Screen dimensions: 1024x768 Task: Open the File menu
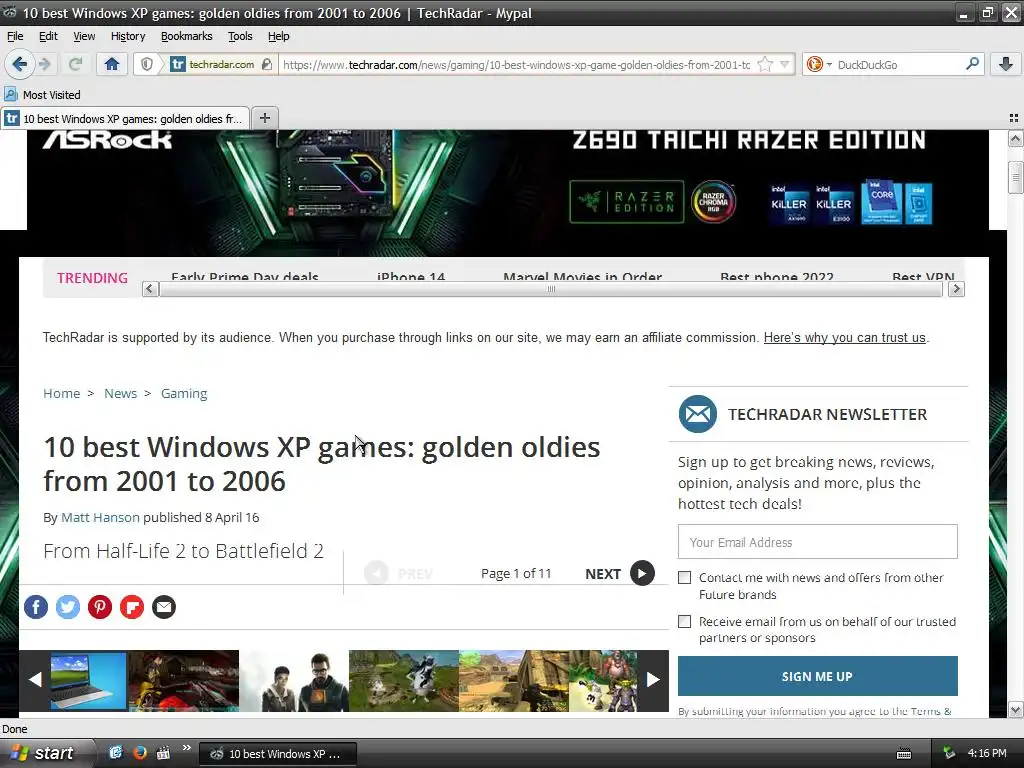[x=15, y=36]
